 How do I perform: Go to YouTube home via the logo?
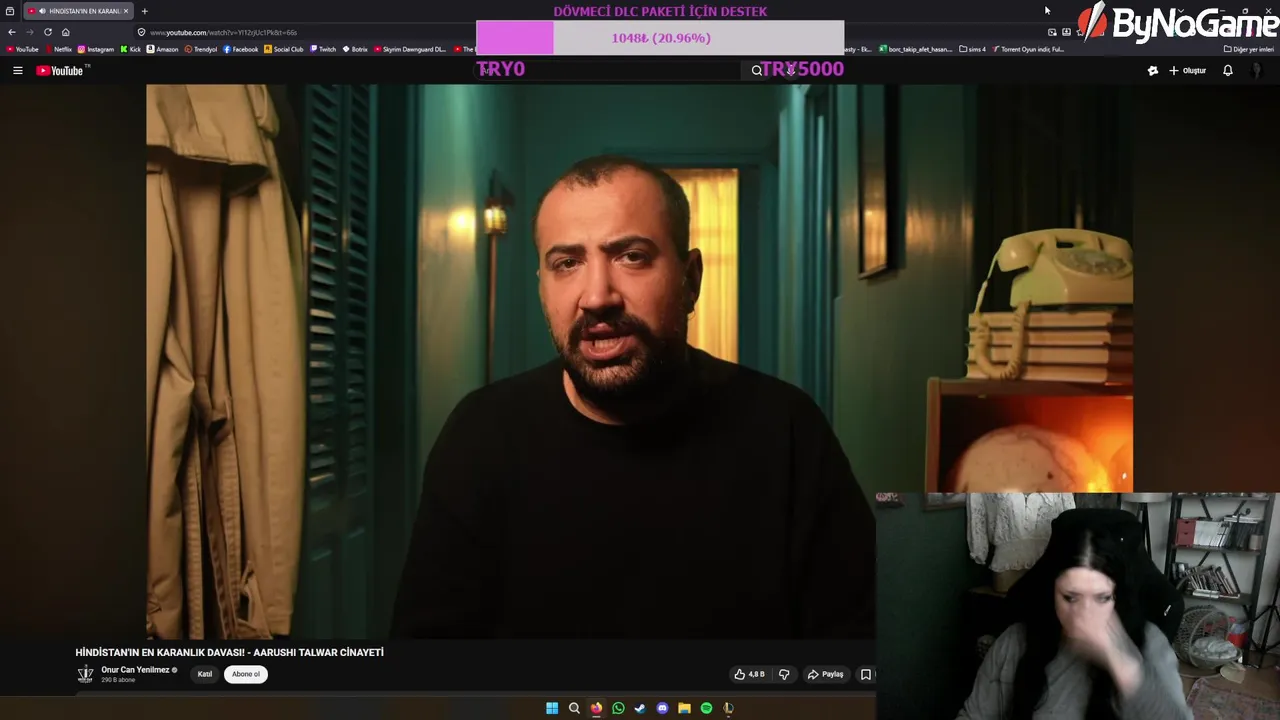pyautogui.click(x=61, y=71)
